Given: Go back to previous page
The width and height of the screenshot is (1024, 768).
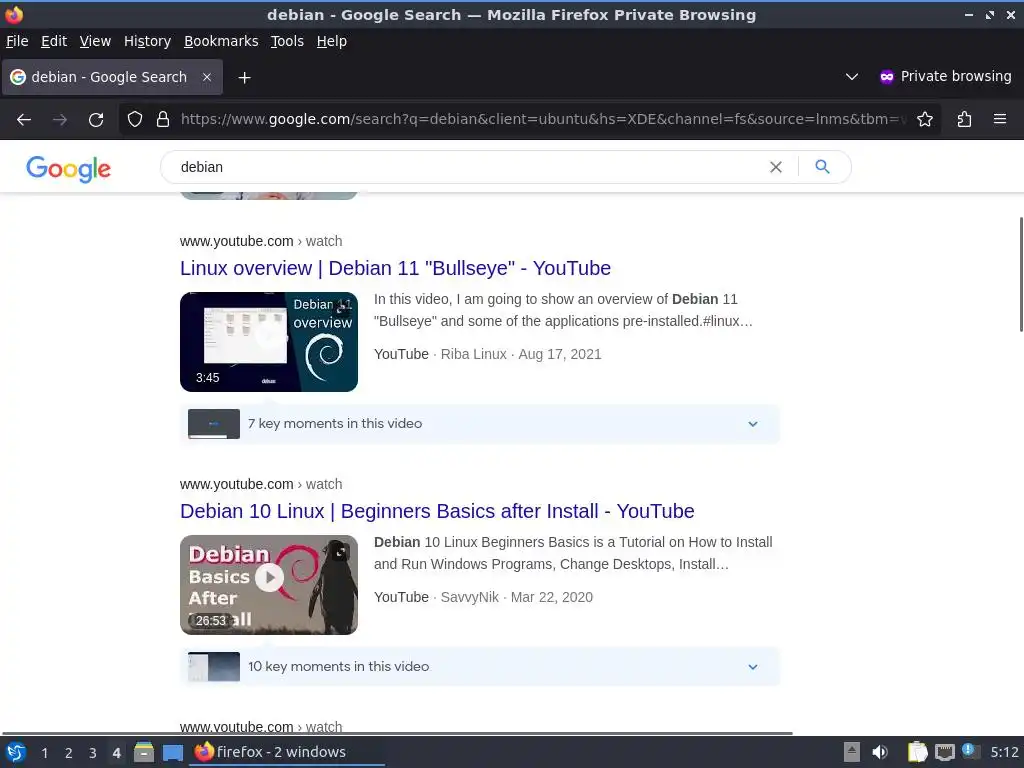Looking at the screenshot, I should (x=24, y=120).
